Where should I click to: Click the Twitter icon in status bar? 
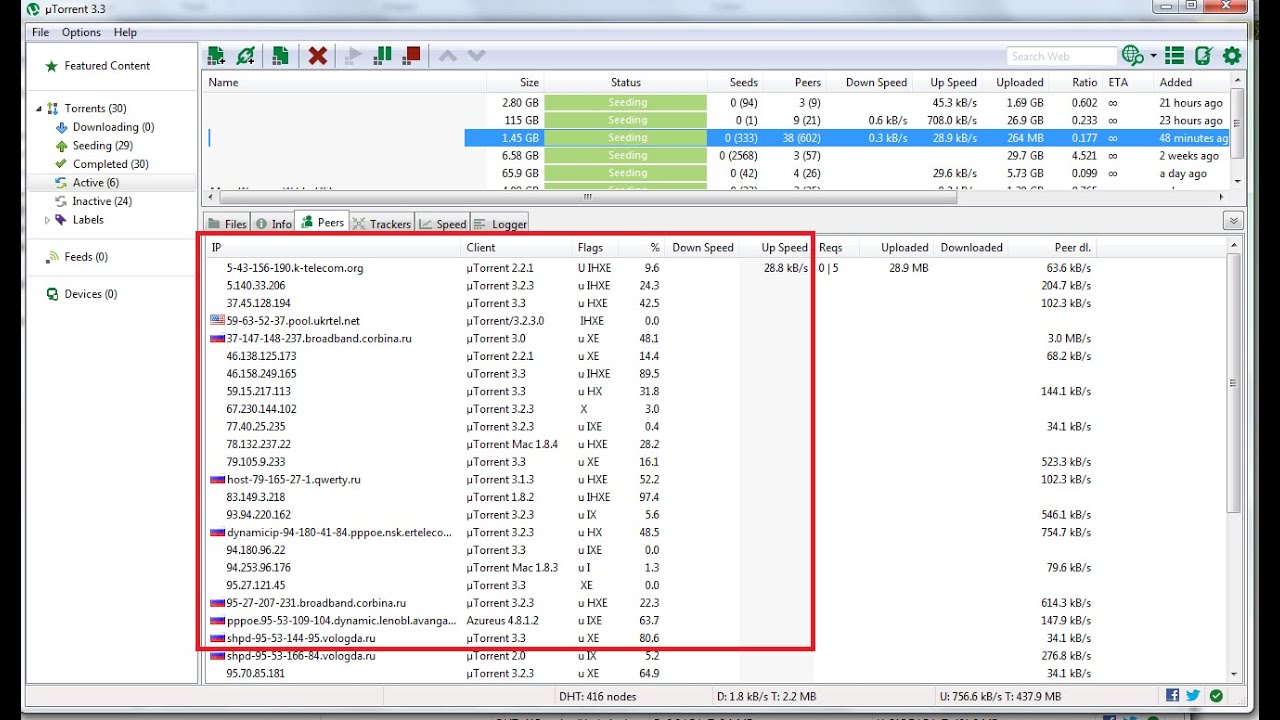(1193, 696)
